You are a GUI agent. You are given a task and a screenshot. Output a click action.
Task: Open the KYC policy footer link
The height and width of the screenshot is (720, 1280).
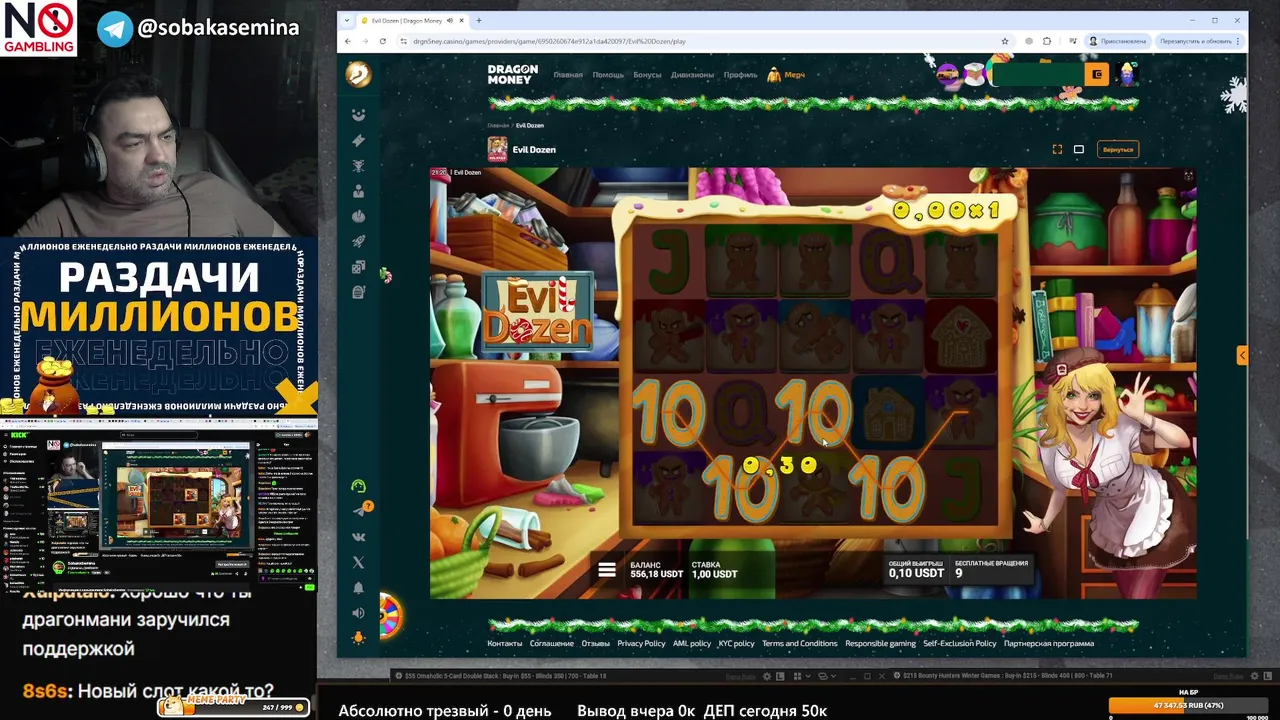[737, 643]
